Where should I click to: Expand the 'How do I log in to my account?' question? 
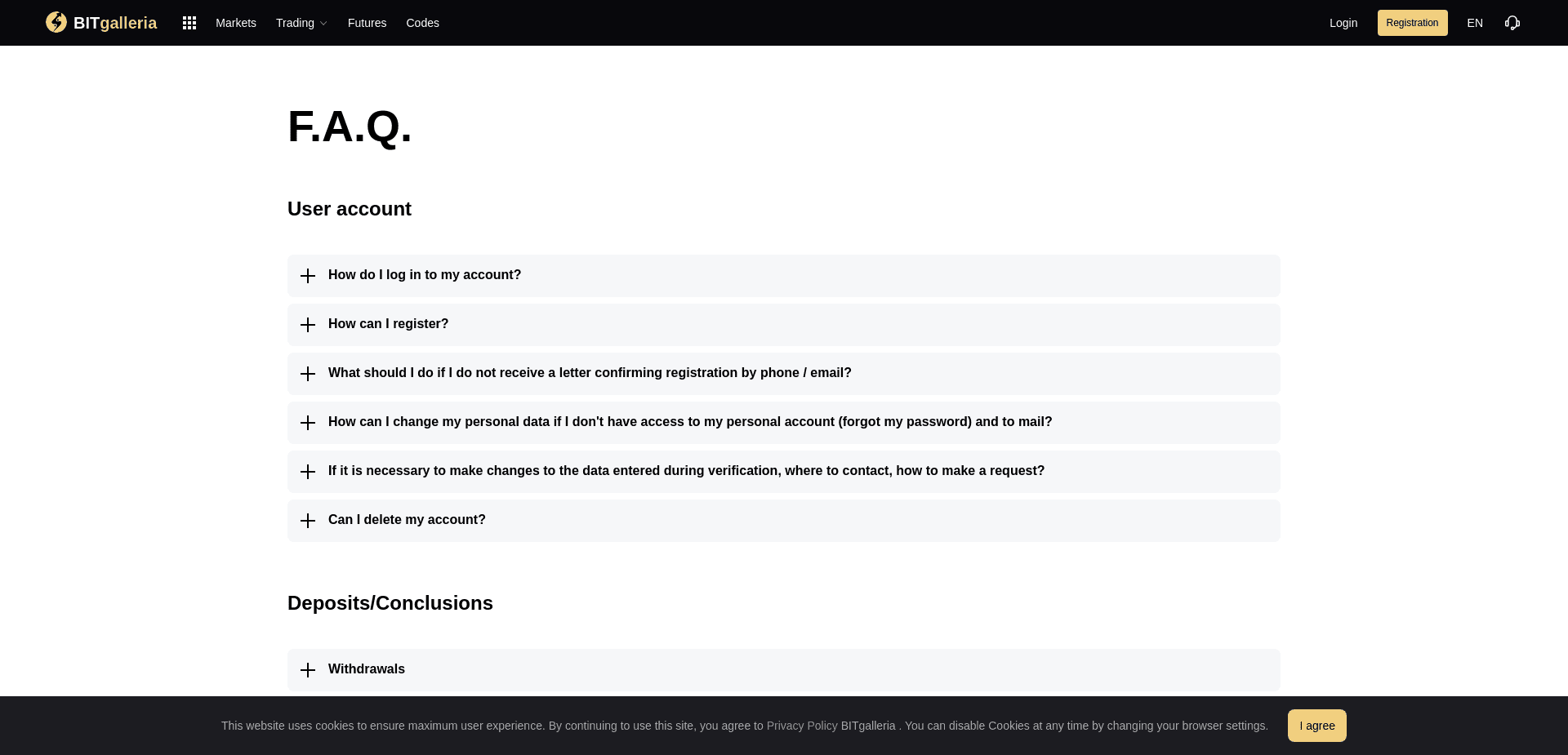[425, 275]
